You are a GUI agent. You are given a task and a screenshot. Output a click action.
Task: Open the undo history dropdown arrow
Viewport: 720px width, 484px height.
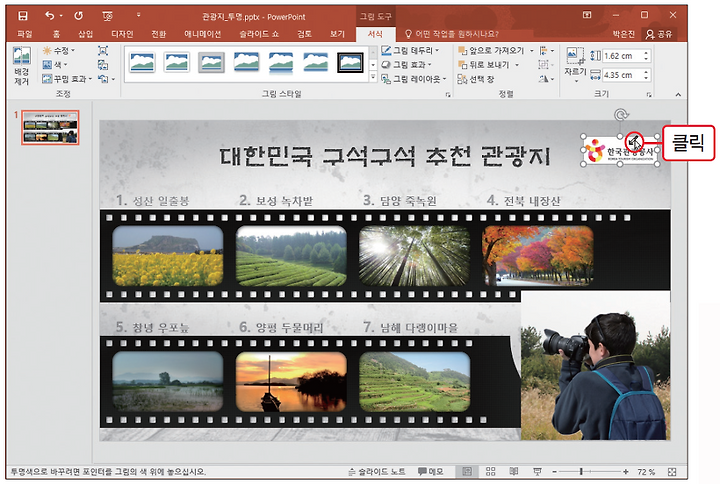61,17
